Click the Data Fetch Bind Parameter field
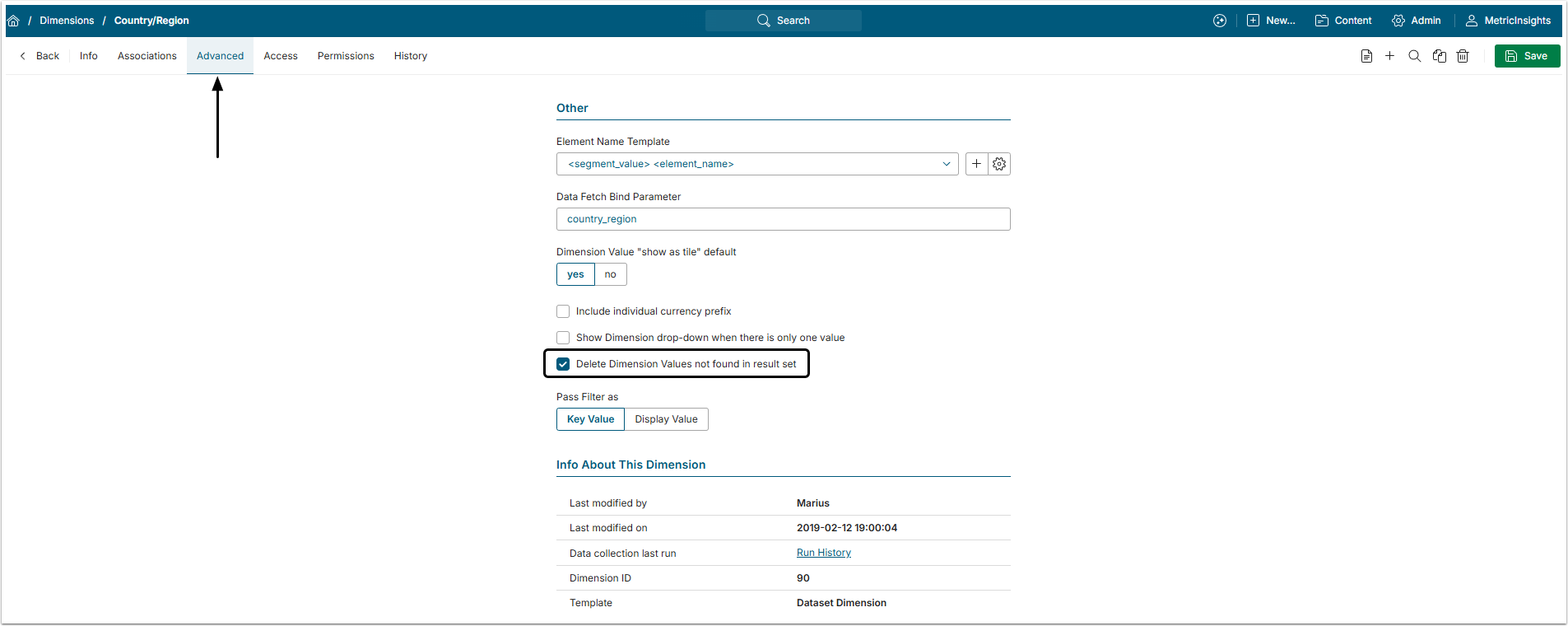 [x=783, y=219]
